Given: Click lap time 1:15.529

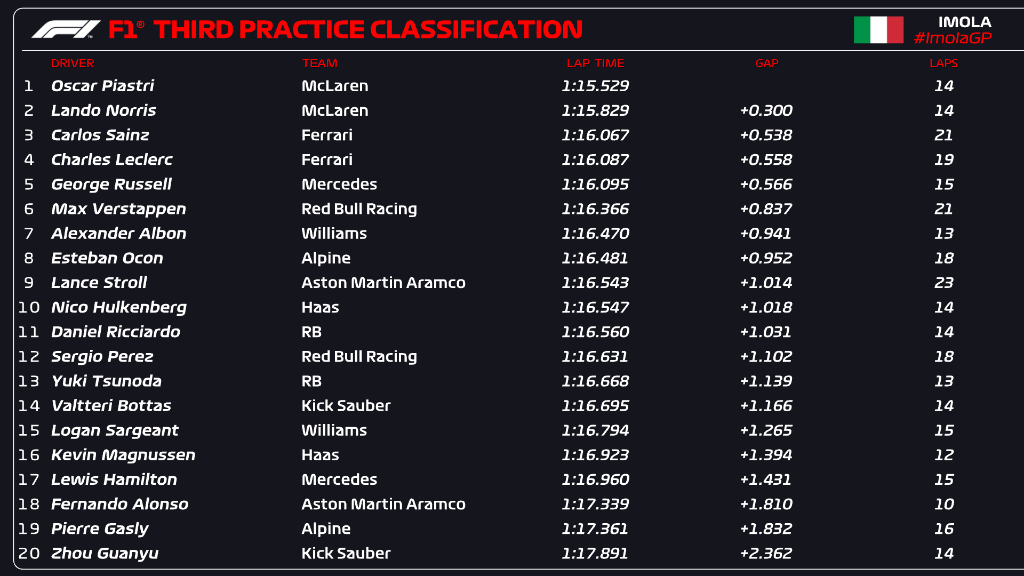Looking at the screenshot, I should (595, 86).
